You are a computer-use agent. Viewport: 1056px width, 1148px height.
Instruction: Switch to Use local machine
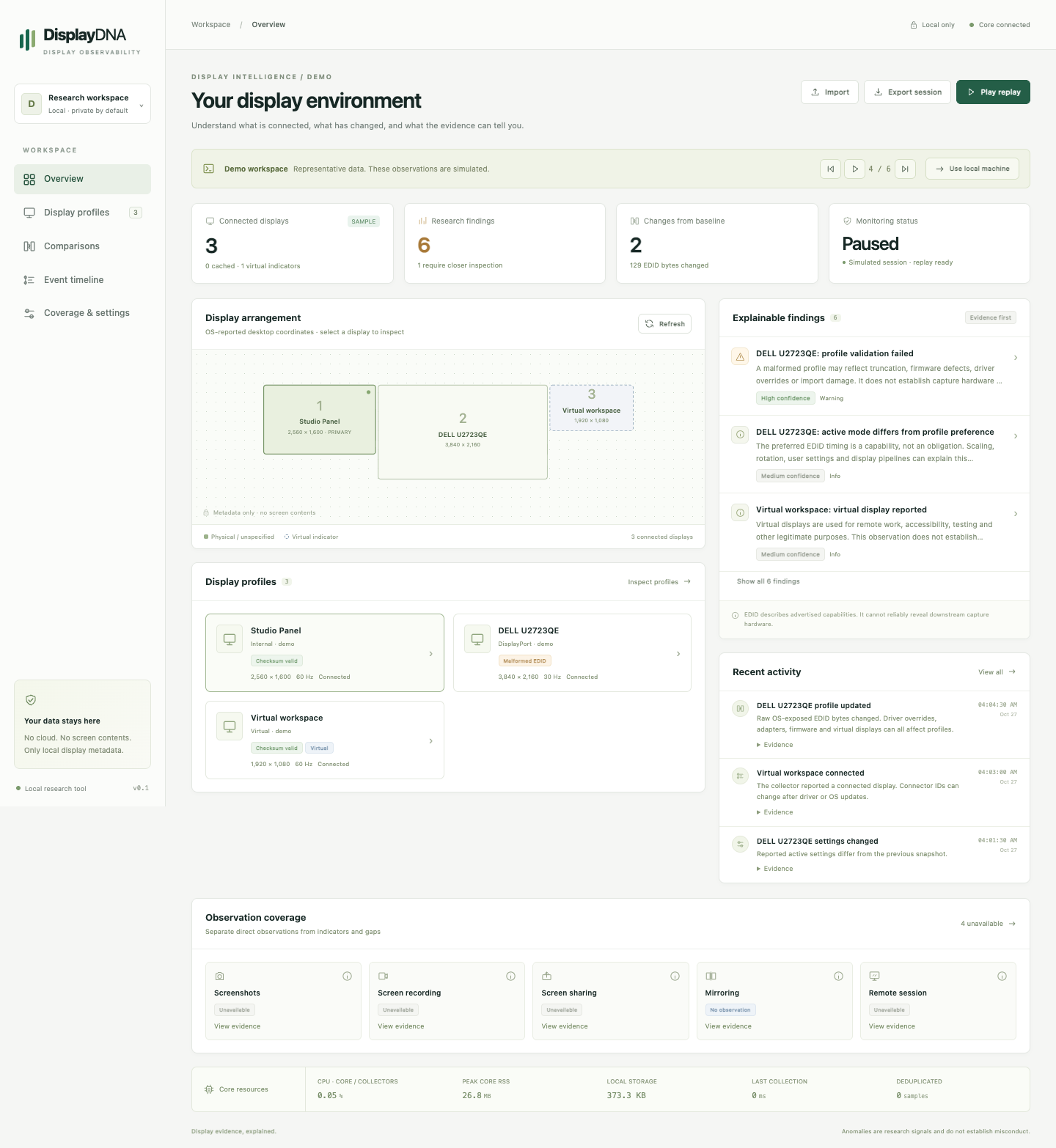(972, 169)
